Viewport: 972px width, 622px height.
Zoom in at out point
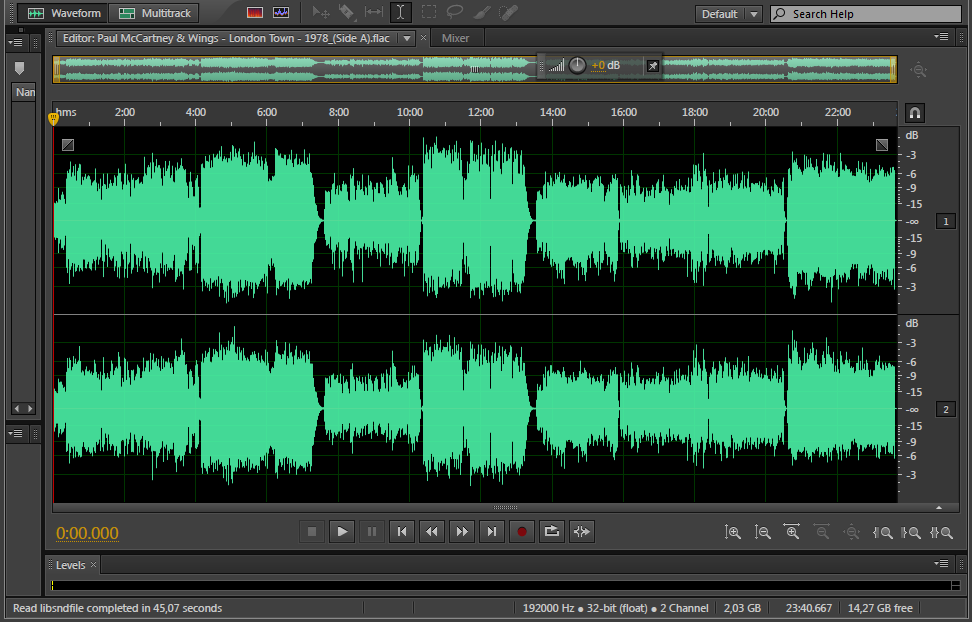pos(911,532)
